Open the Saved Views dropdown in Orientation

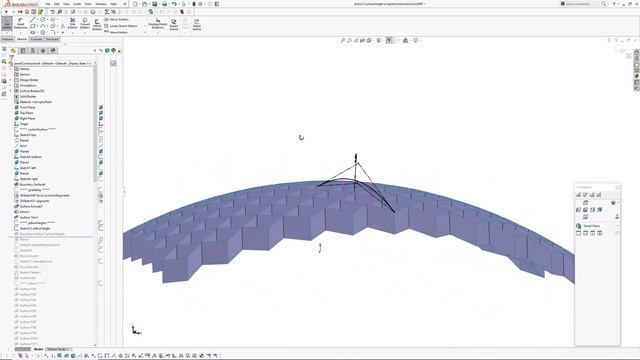617,226
